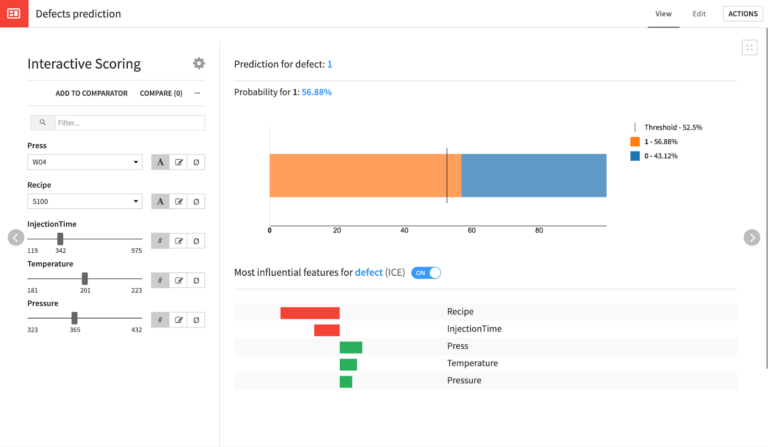Click the green Press influence bar

(351, 347)
